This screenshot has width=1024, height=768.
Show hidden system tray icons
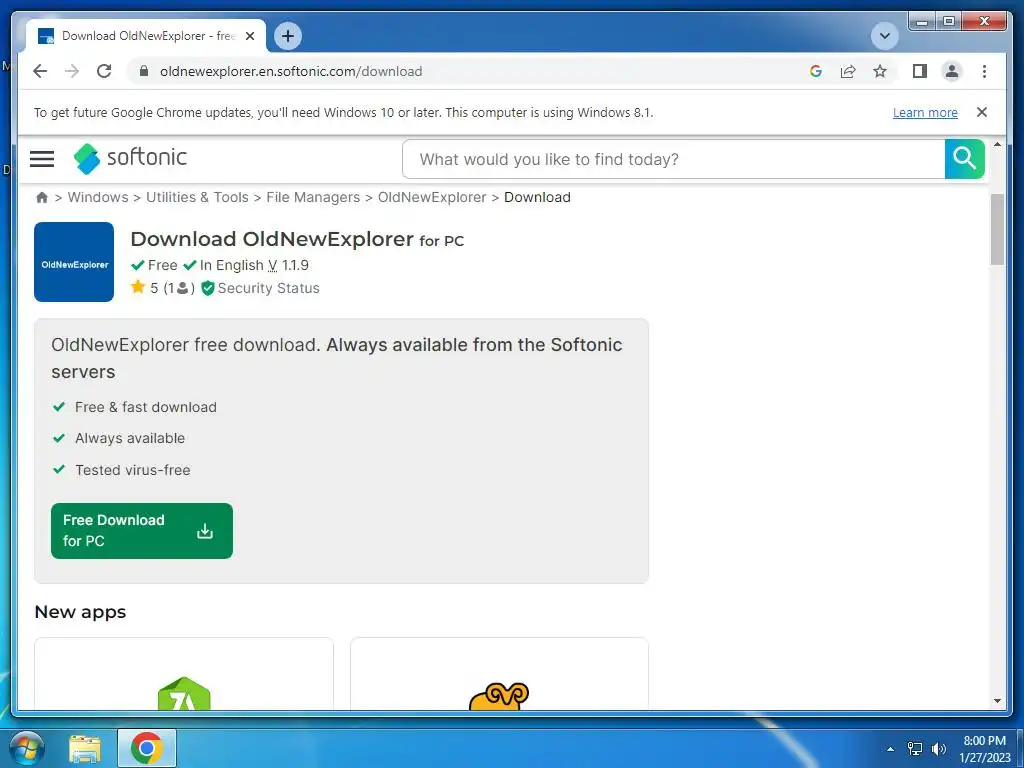pos(890,749)
